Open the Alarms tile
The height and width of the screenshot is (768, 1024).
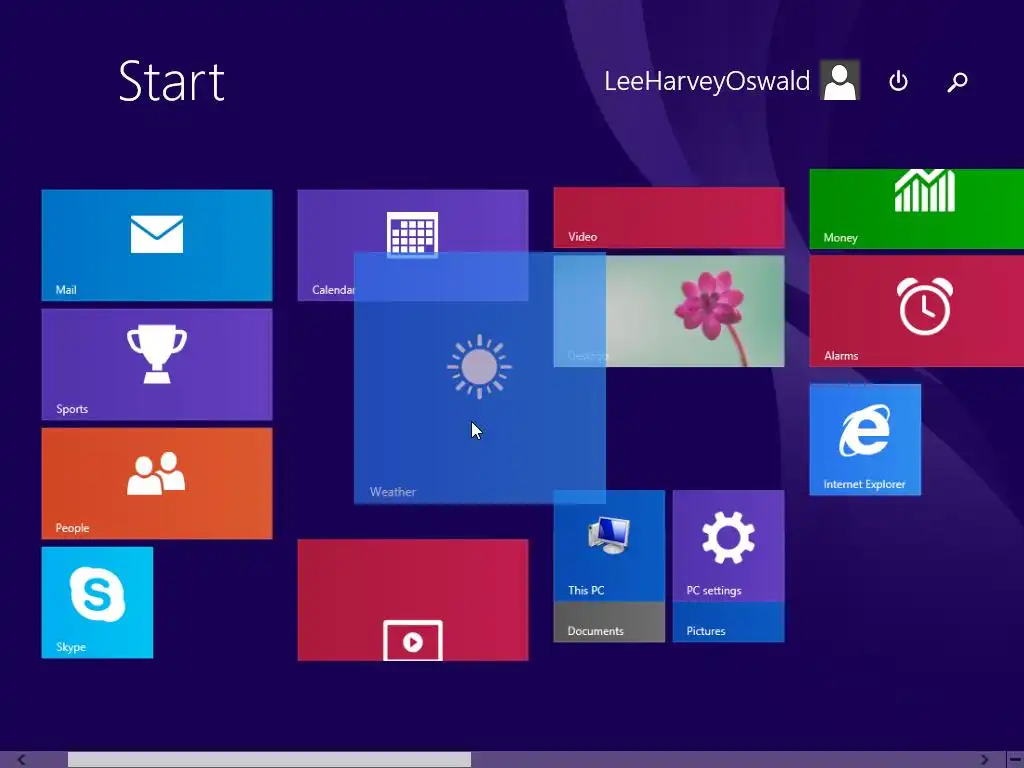coord(917,311)
